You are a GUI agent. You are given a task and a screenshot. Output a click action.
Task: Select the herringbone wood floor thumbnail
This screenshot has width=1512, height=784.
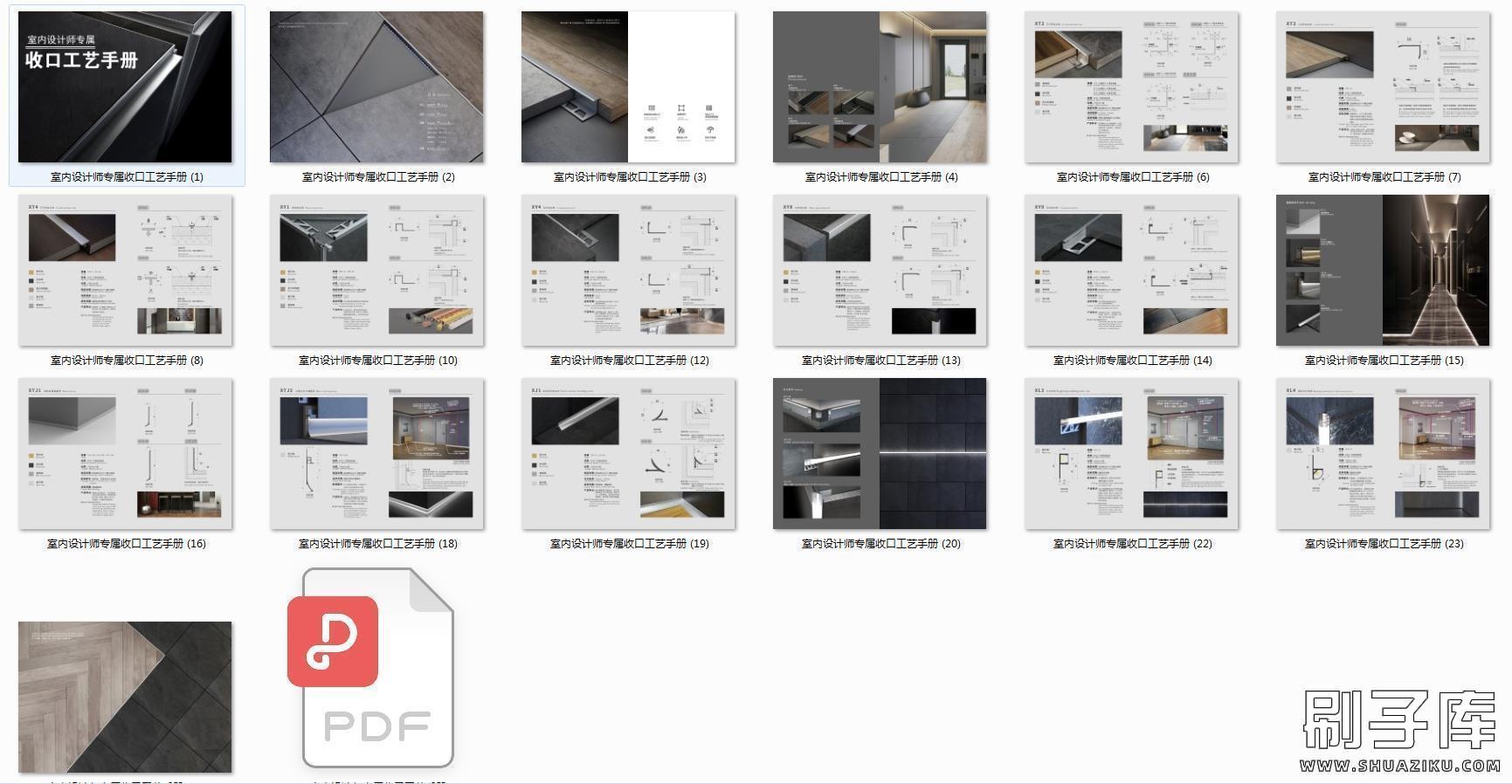[x=125, y=697]
